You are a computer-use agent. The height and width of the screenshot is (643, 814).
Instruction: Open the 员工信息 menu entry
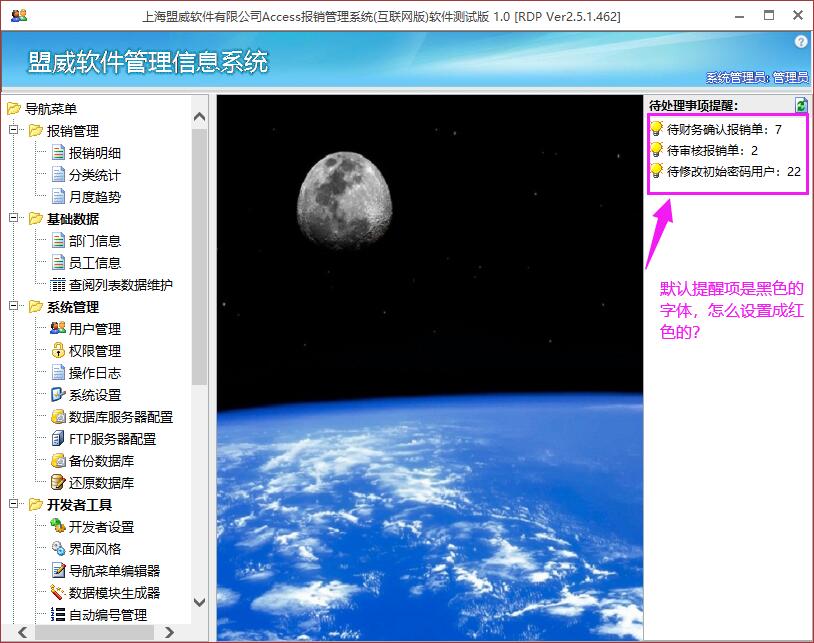[95, 263]
